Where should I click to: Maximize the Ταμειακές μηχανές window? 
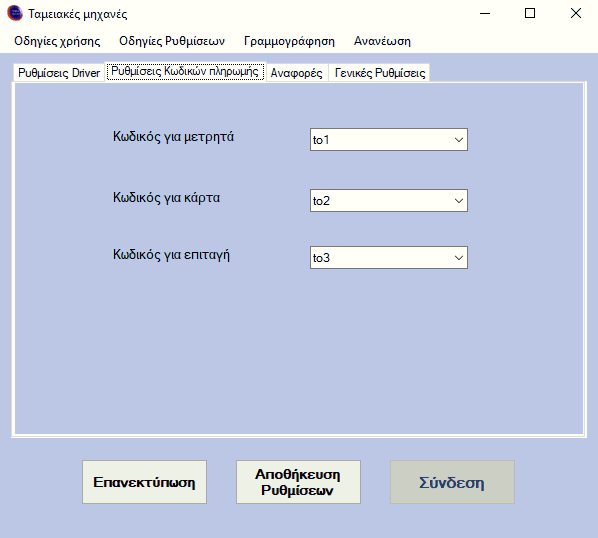click(530, 13)
